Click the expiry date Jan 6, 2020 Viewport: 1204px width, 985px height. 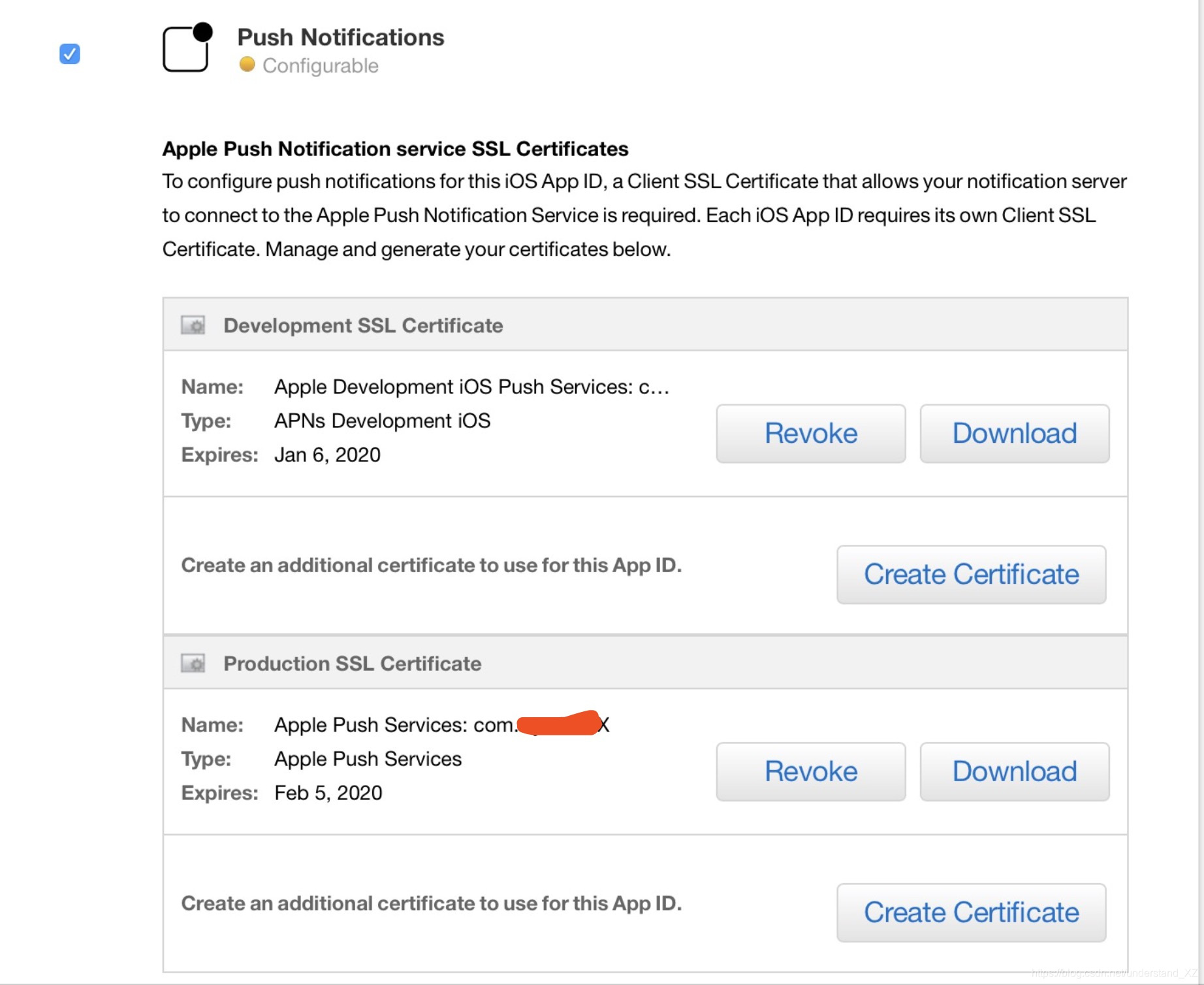327,455
